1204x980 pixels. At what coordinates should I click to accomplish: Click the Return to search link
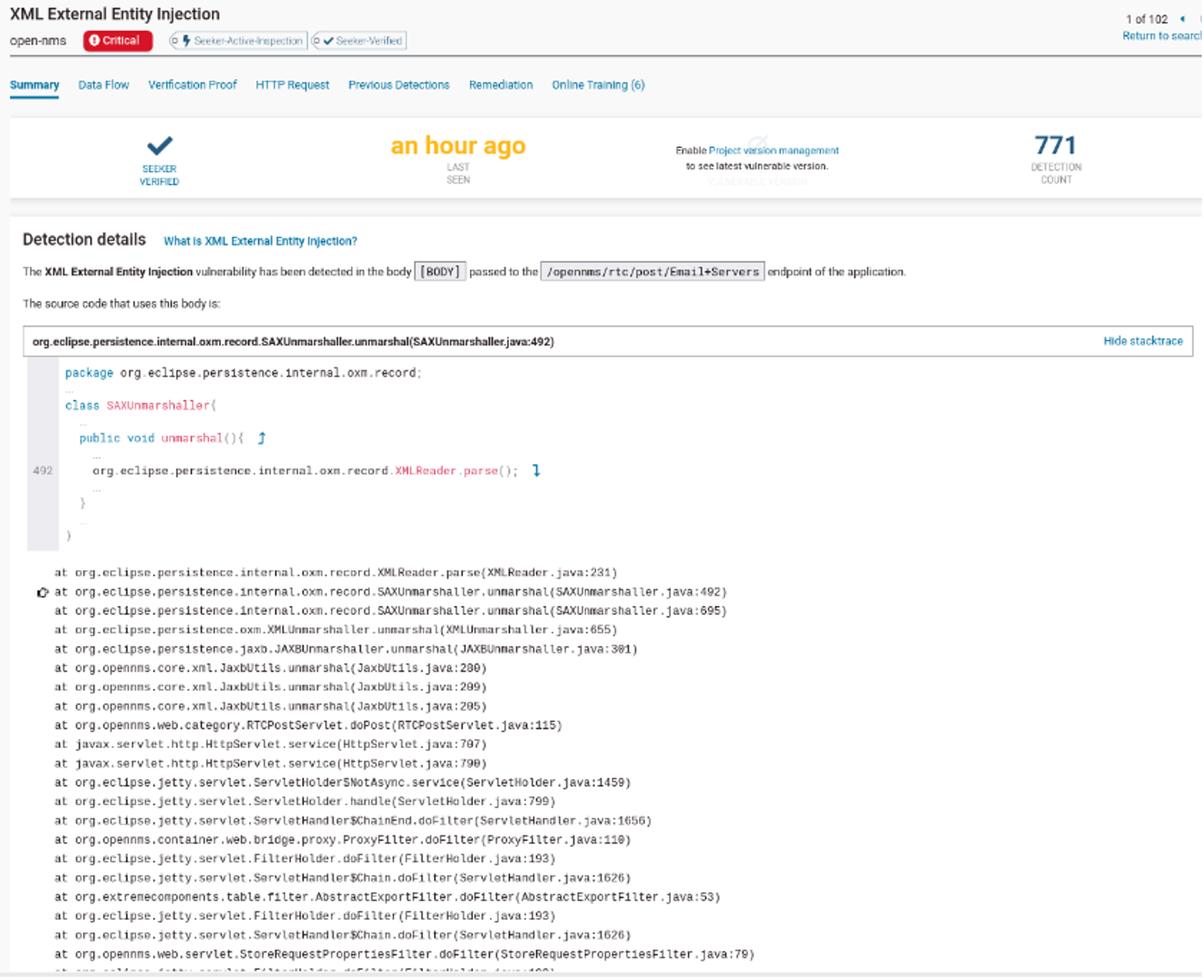(1162, 36)
